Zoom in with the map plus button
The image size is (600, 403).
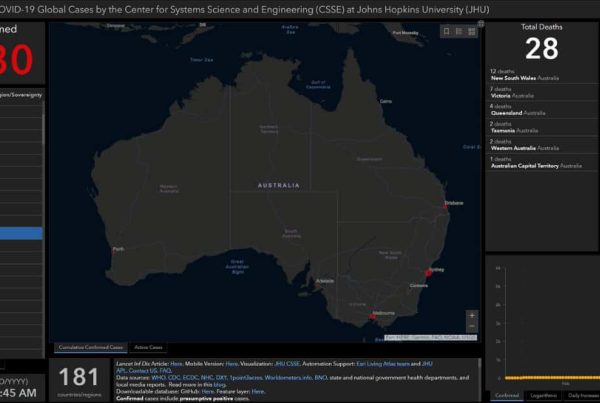click(x=472, y=315)
